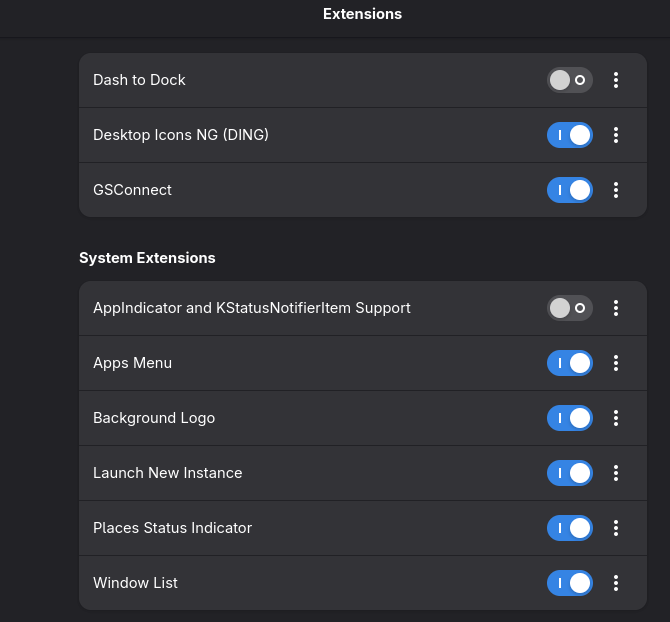This screenshot has width=670, height=622.
Task: Open Desktop Icons NG options menu
Action: coord(616,135)
